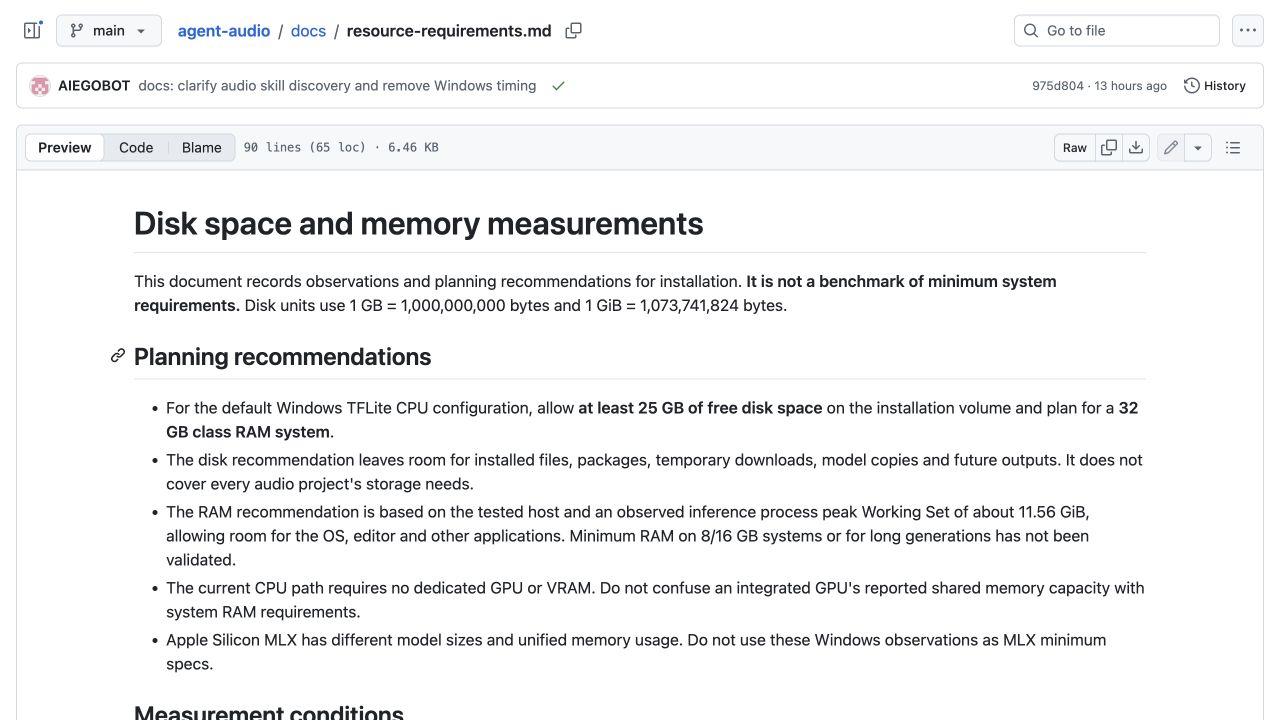The width and height of the screenshot is (1280, 720).
Task: Open the Raw file view
Action: pos(1075,148)
